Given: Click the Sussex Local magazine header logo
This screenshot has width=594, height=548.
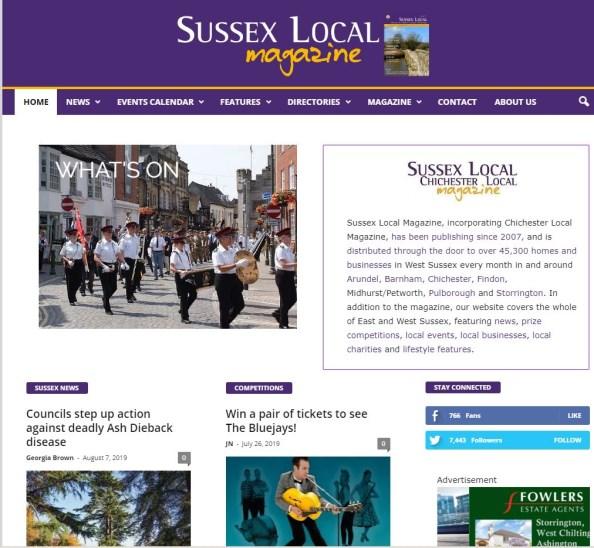Looking at the screenshot, I should coord(278,45).
